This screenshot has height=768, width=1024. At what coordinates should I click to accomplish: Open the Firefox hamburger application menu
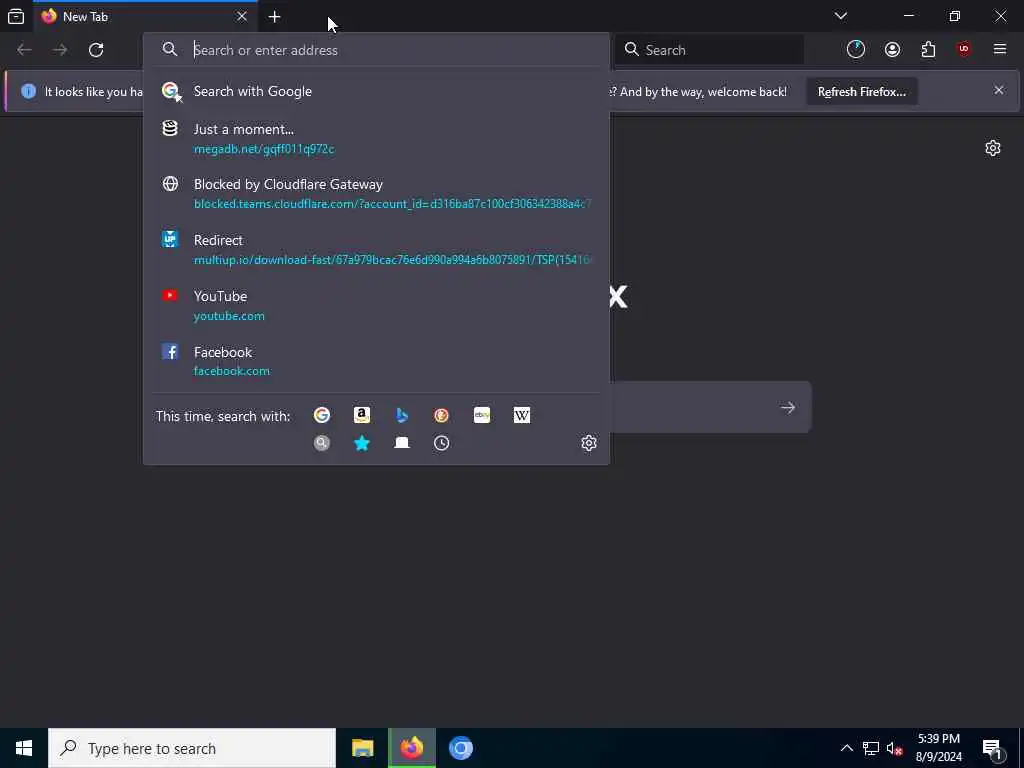(1000, 50)
